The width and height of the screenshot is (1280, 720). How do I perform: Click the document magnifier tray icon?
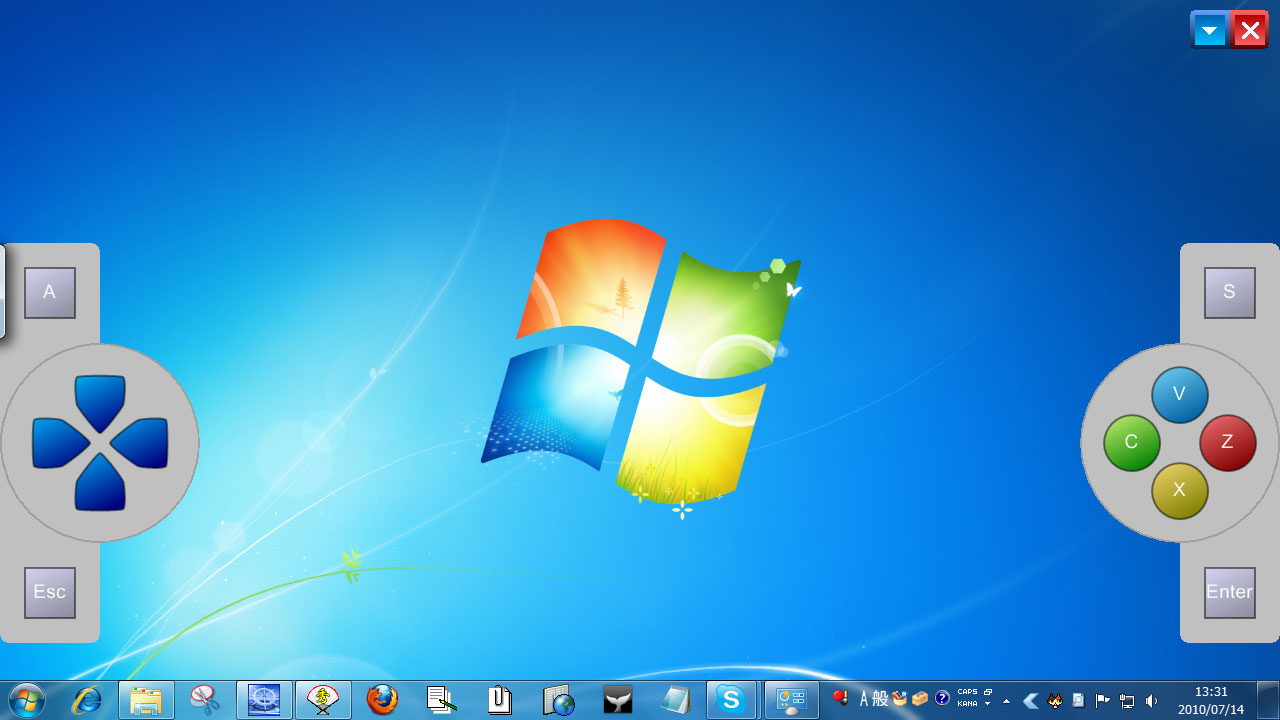[1079, 701]
